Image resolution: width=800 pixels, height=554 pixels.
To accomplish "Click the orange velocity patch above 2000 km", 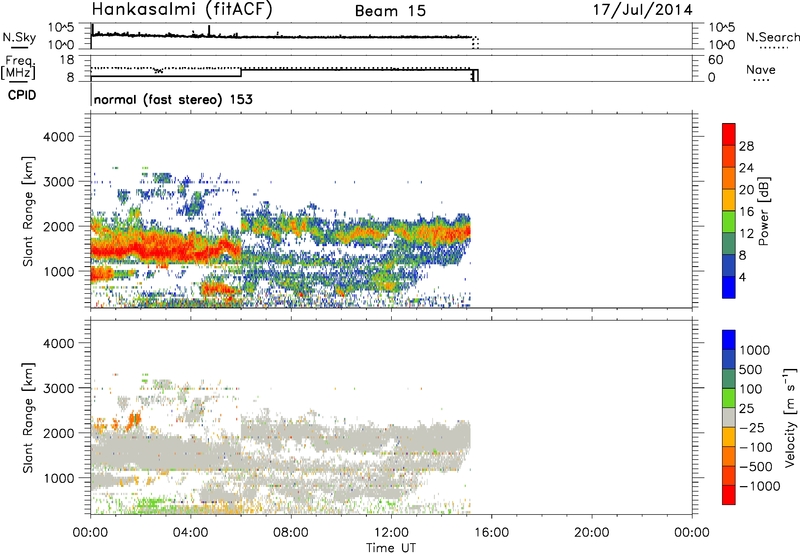I will pyautogui.click(x=134, y=421).
